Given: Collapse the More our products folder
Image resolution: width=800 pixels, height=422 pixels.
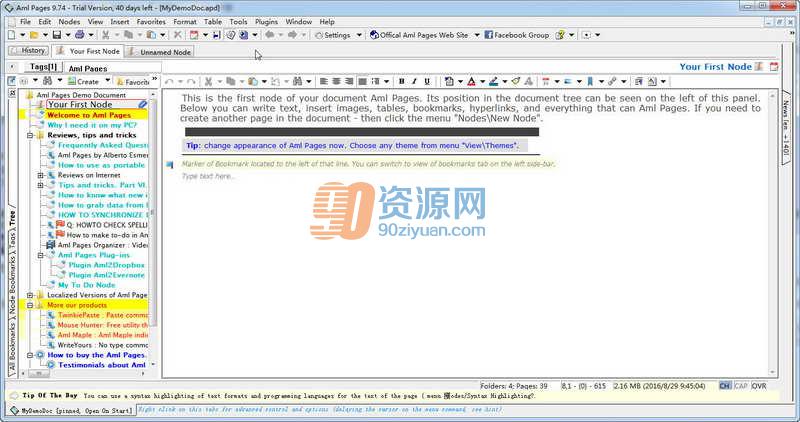Looking at the screenshot, I should coord(30,305).
